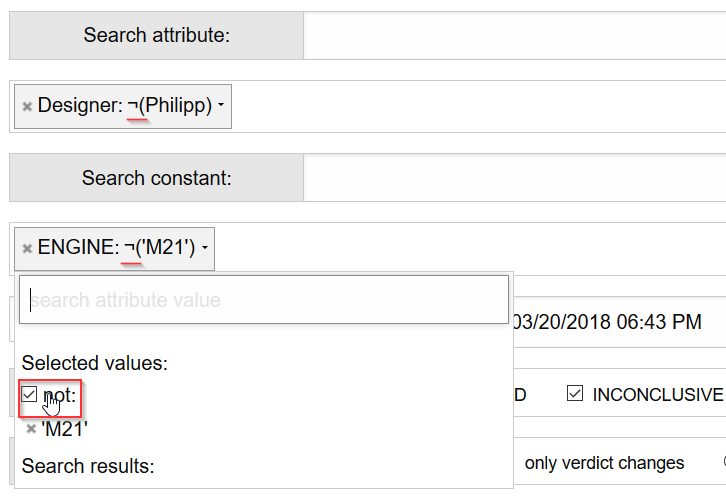Toggle the 'not:' checkbox
Viewport: 726px width, 500px height.
pyautogui.click(x=29, y=395)
